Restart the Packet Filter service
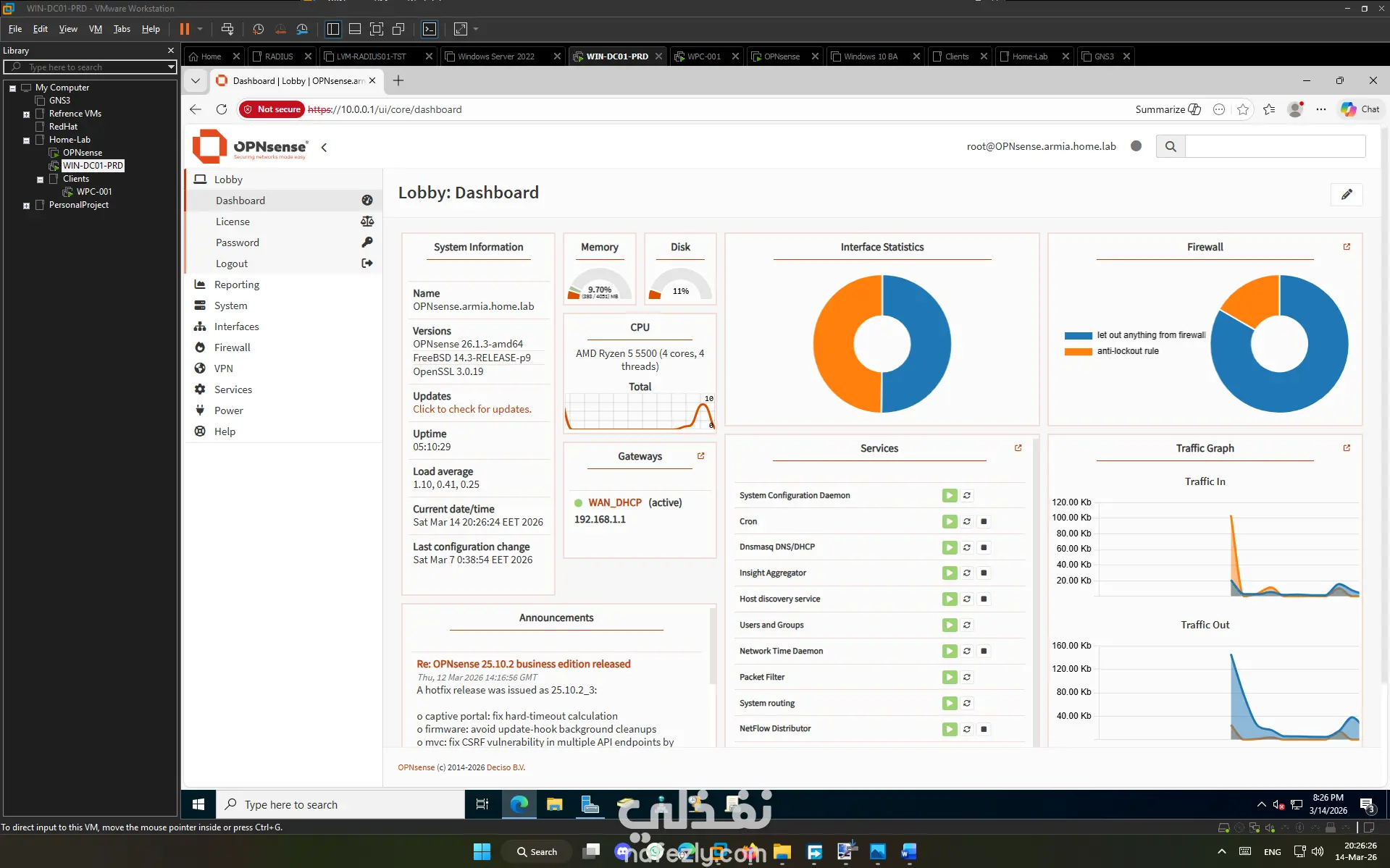Image resolution: width=1390 pixels, height=868 pixels. (x=966, y=677)
